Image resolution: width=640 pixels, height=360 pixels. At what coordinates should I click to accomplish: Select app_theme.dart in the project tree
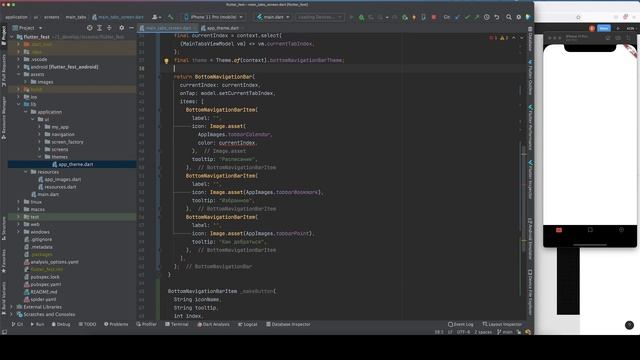coord(72,164)
